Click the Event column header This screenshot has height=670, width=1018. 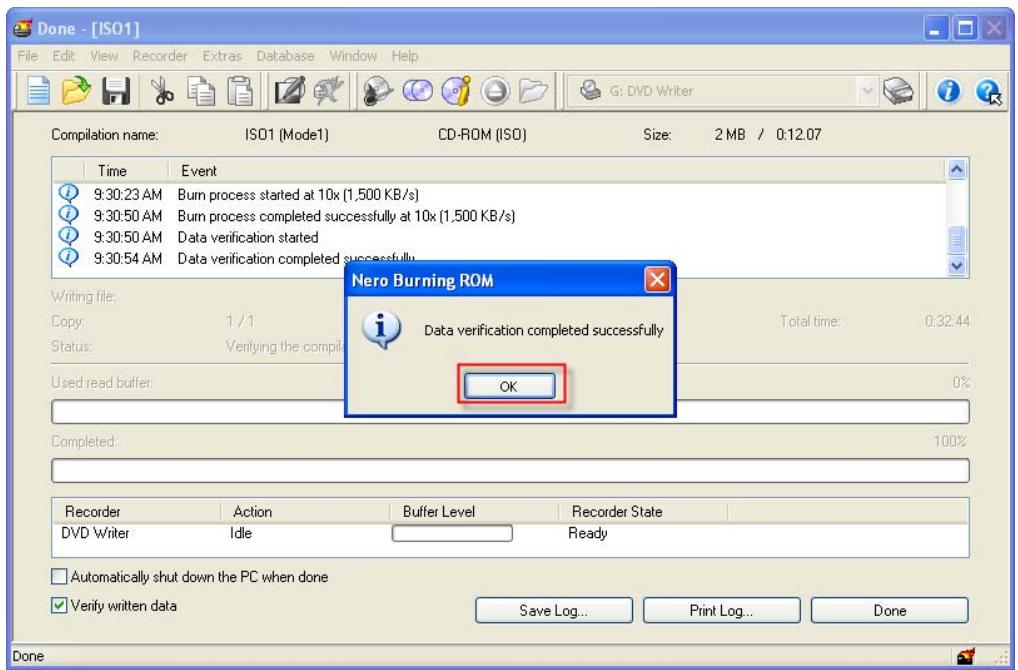tap(556, 171)
